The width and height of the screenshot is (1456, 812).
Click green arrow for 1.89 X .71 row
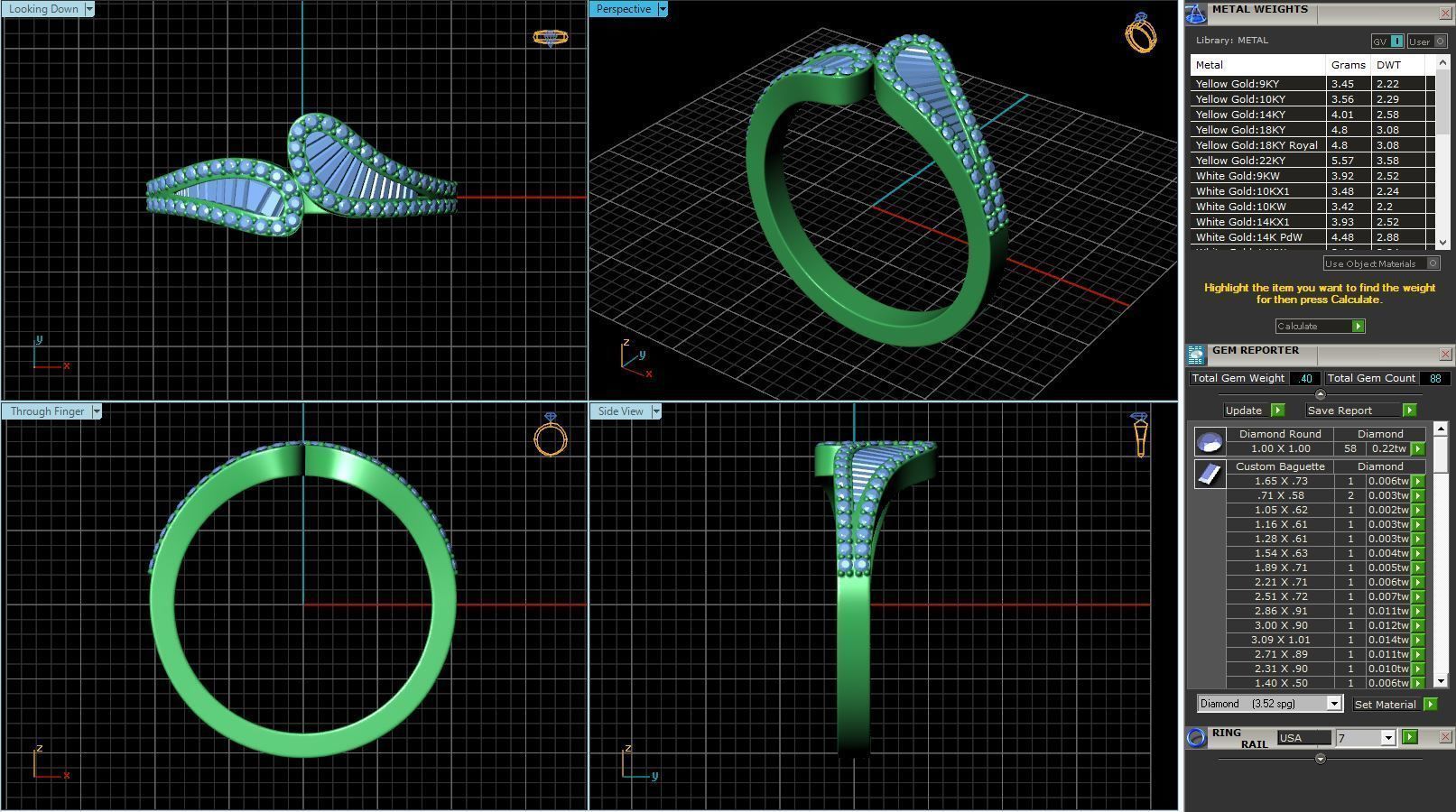point(1418,567)
